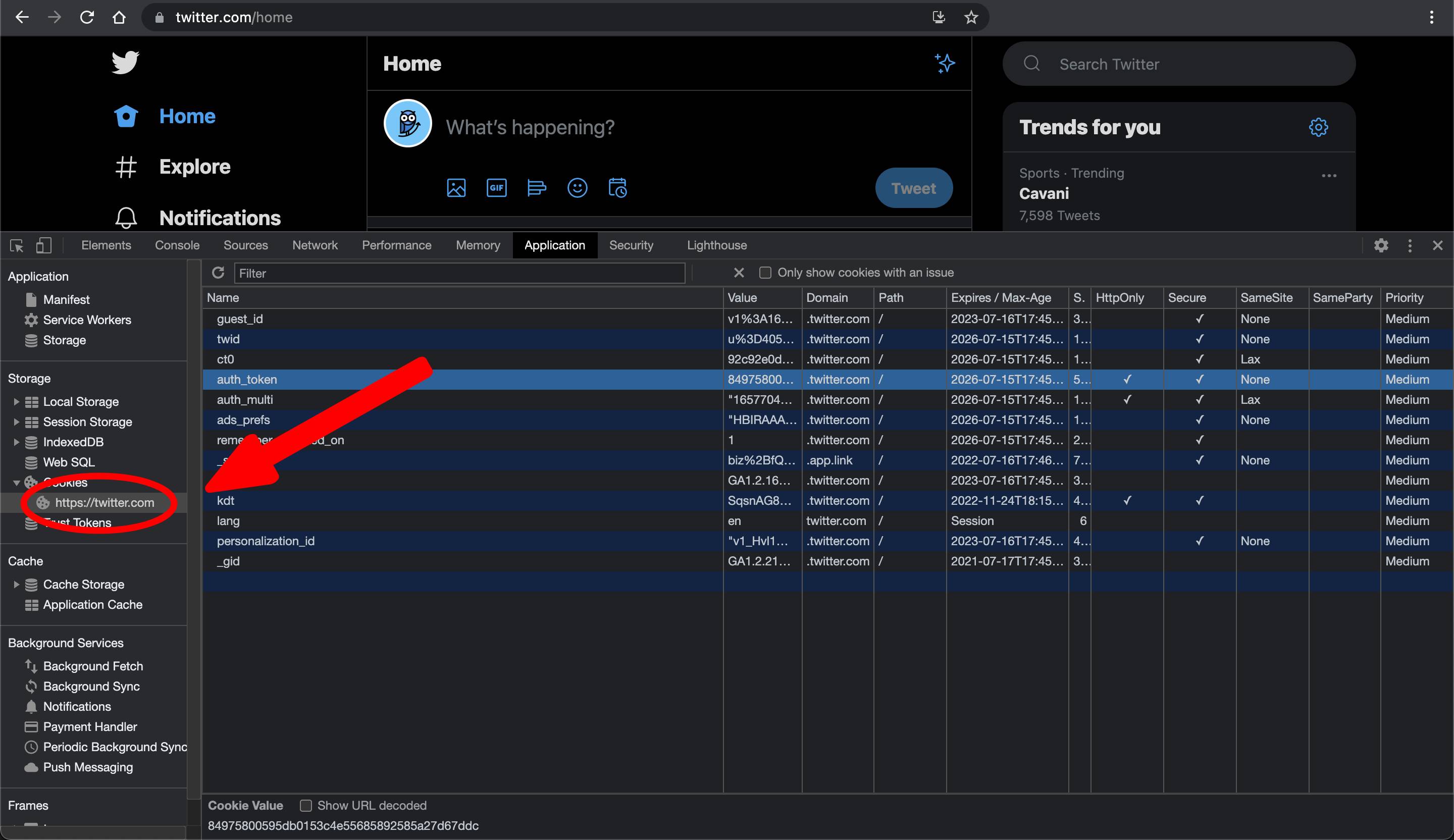Expand IndexedDB tree node

(x=16, y=443)
